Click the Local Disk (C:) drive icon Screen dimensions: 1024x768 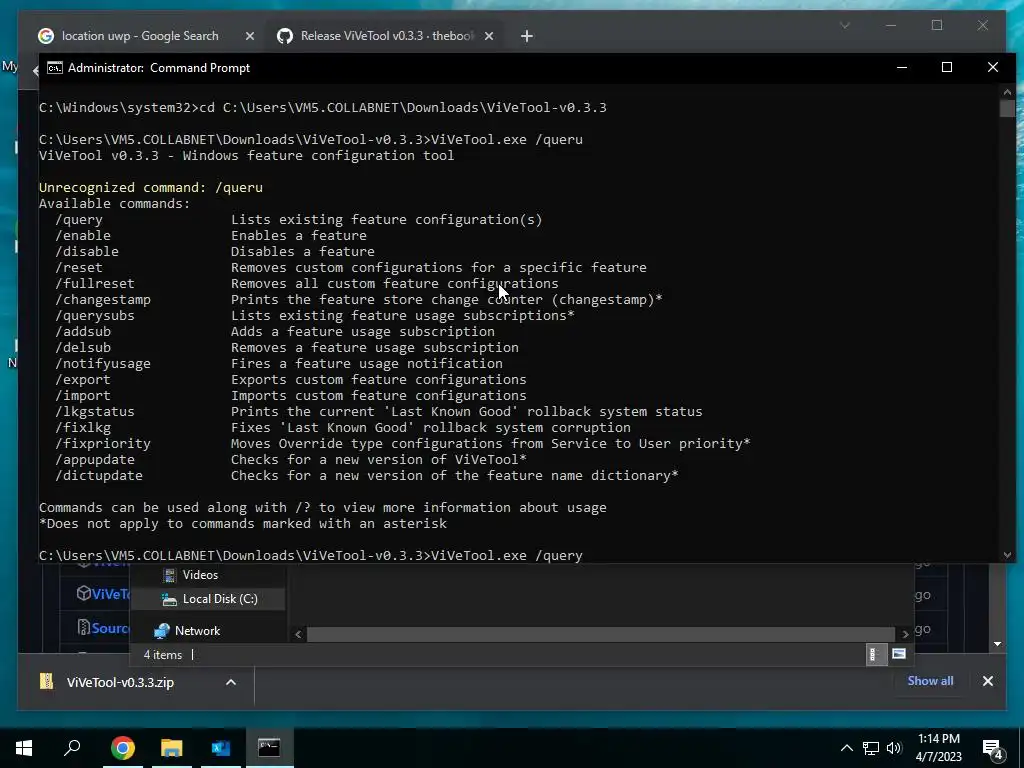click(x=169, y=599)
